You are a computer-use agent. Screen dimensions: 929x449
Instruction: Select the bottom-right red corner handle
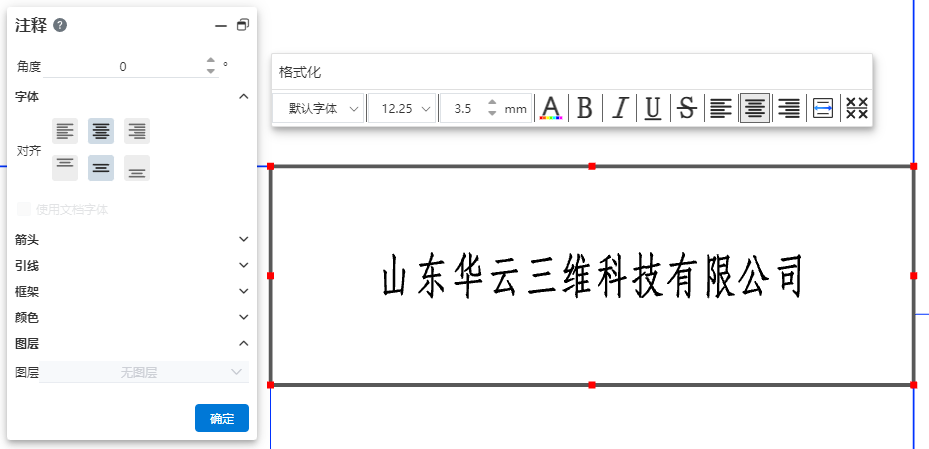click(914, 385)
